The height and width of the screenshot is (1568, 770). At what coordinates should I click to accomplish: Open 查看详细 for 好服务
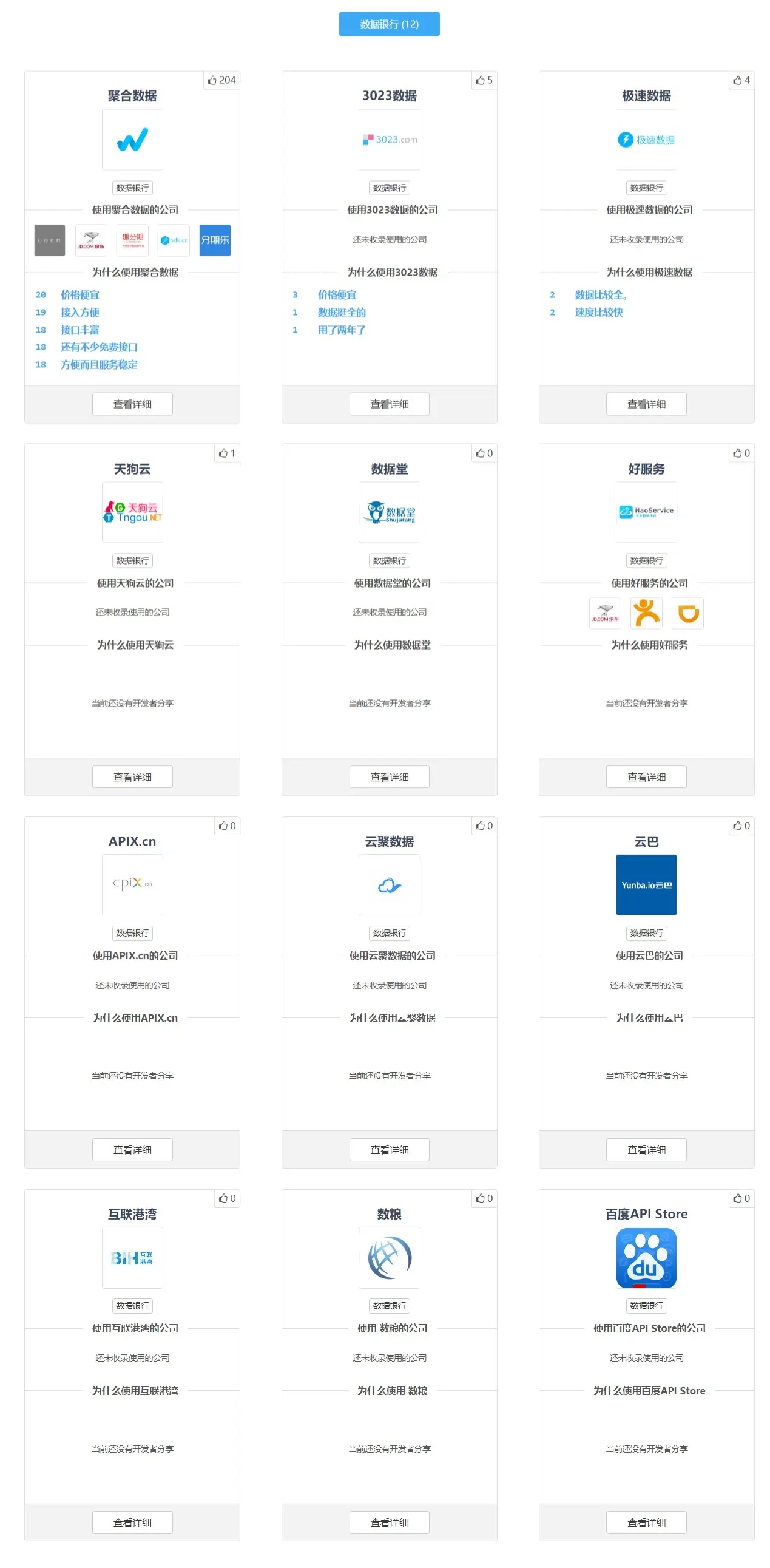(x=646, y=776)
